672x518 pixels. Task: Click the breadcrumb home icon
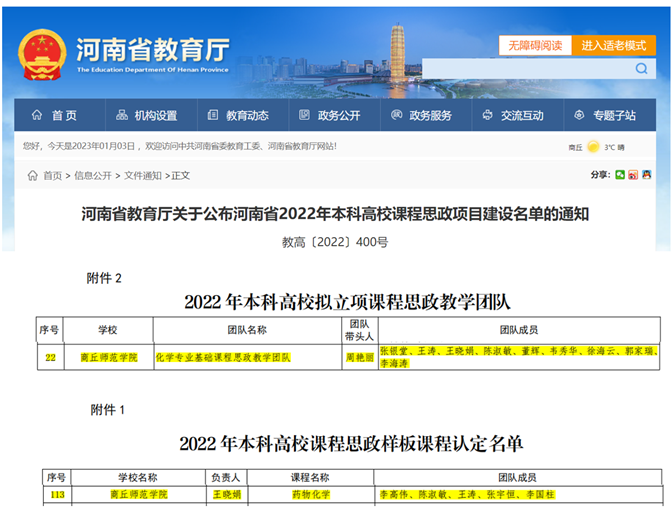click(x=33, y=176)
